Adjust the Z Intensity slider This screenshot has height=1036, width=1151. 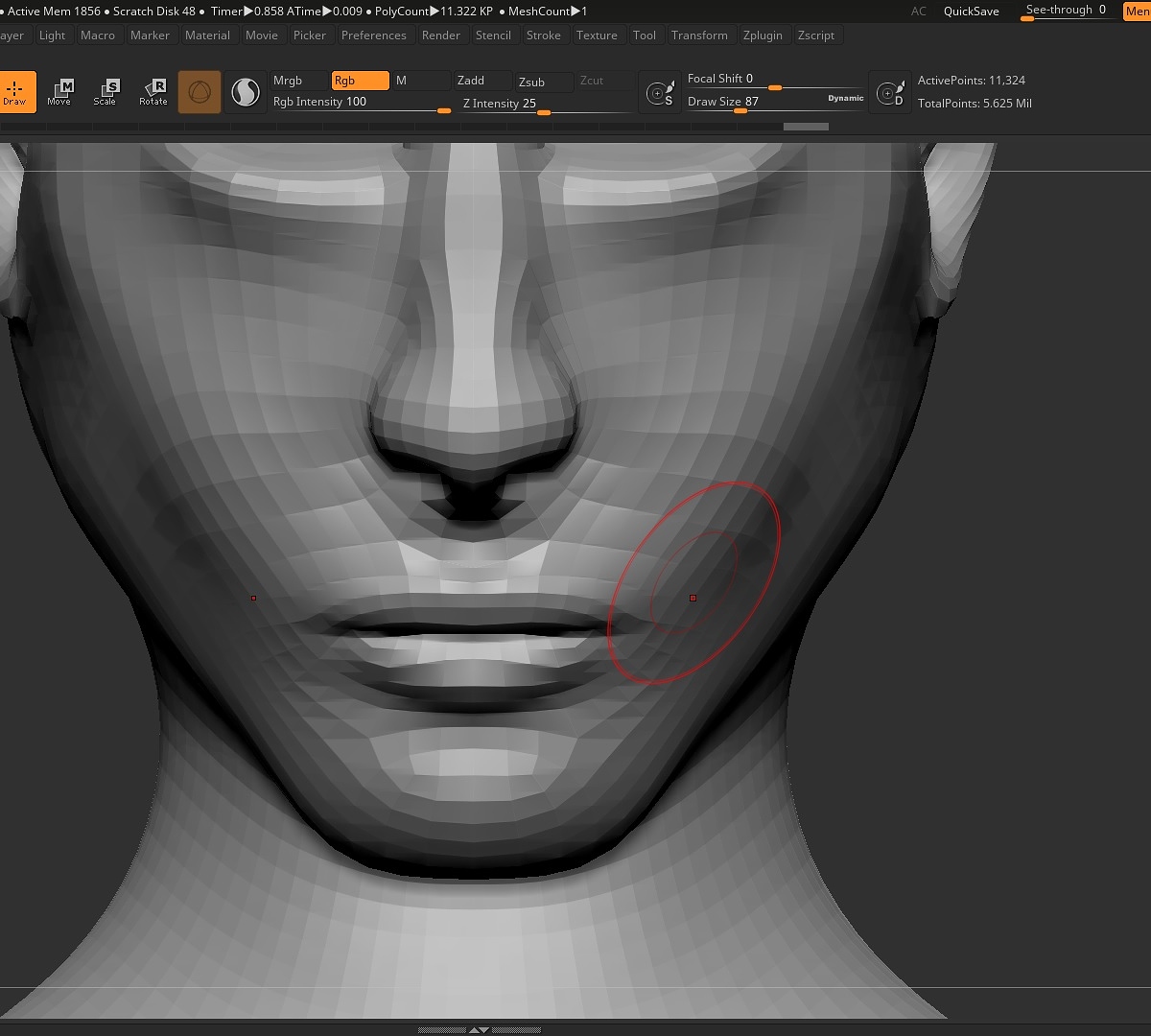pyautogui.click(x=546, y=104)
